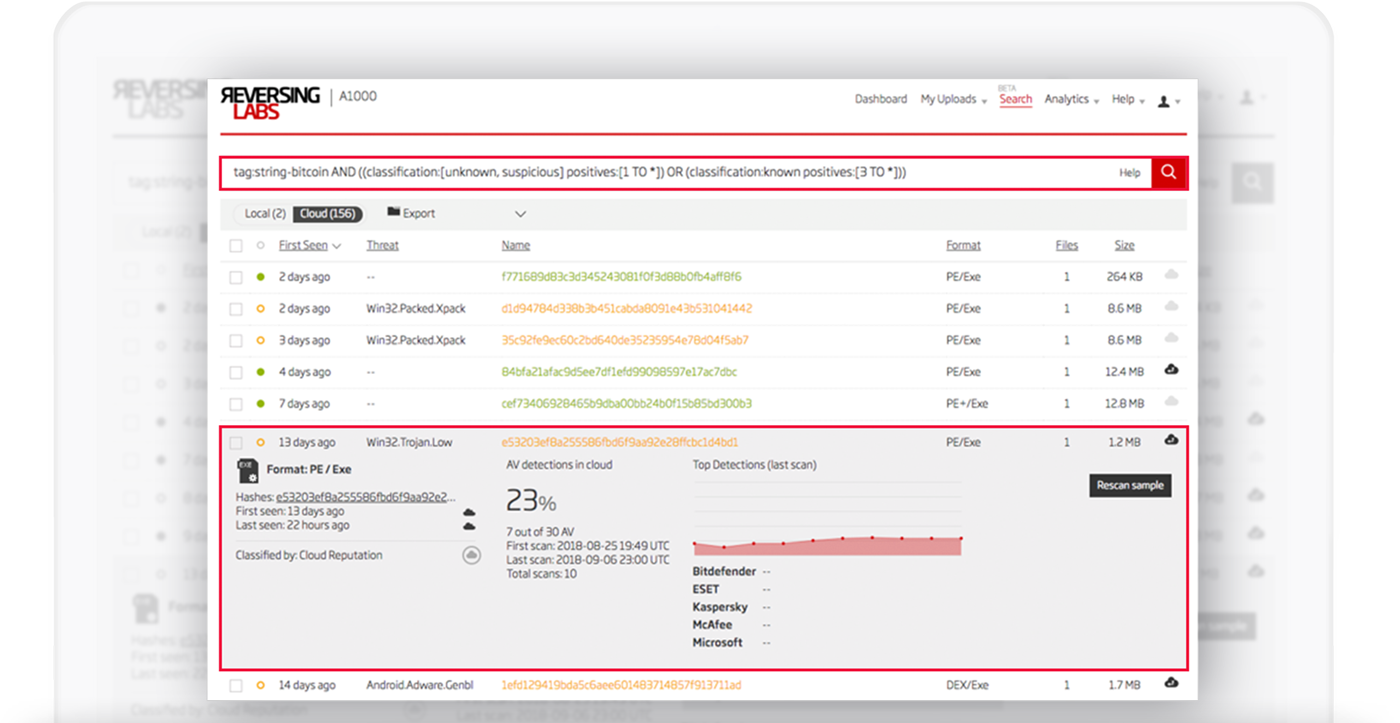Image resolution: width=1400 pixels, height=723 pixels.
Task: Click the ReversingLabs logo
Action: click(270, 103)
